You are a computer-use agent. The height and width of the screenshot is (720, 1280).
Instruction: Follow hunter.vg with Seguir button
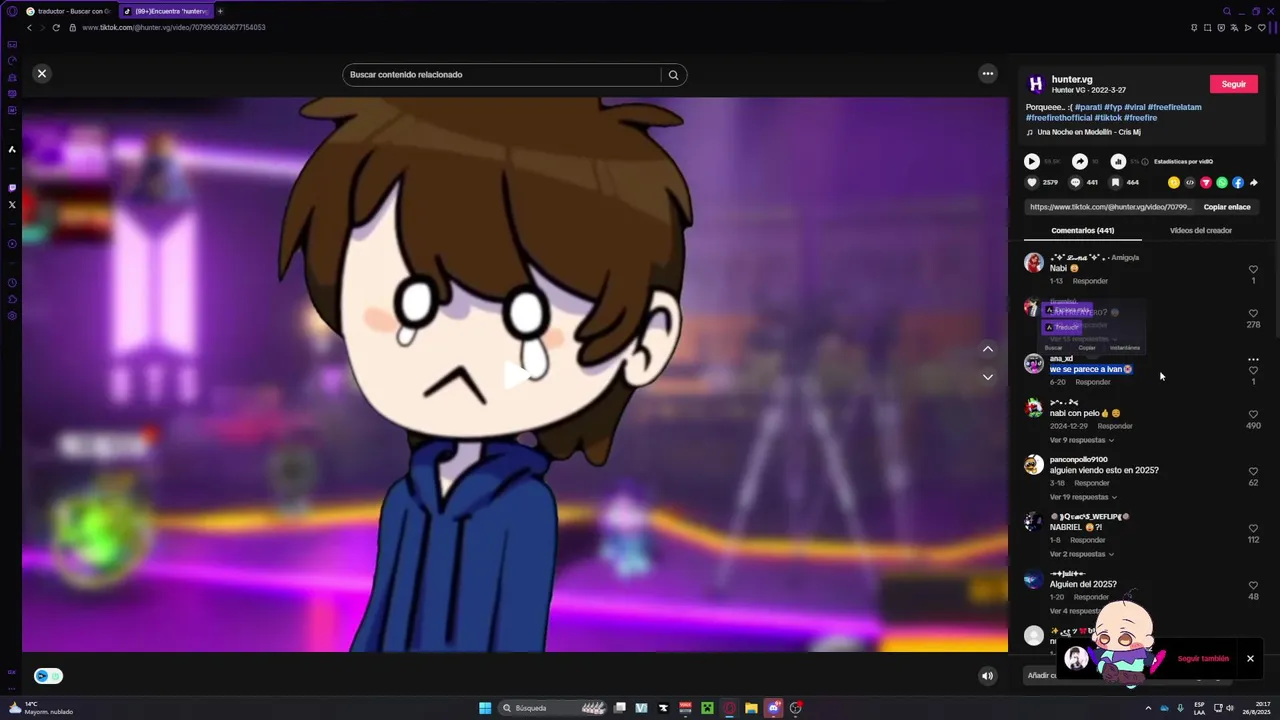coord(1233,84)
